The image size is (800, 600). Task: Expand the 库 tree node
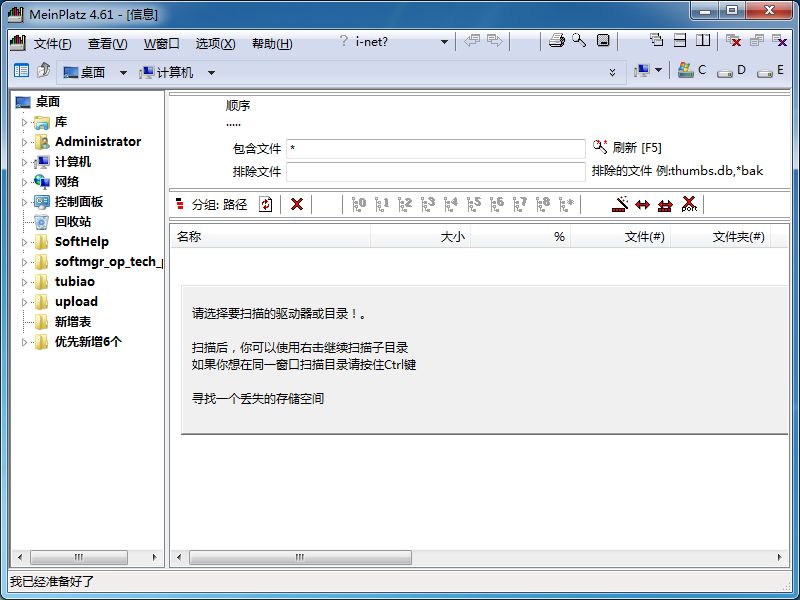[24, 122]
